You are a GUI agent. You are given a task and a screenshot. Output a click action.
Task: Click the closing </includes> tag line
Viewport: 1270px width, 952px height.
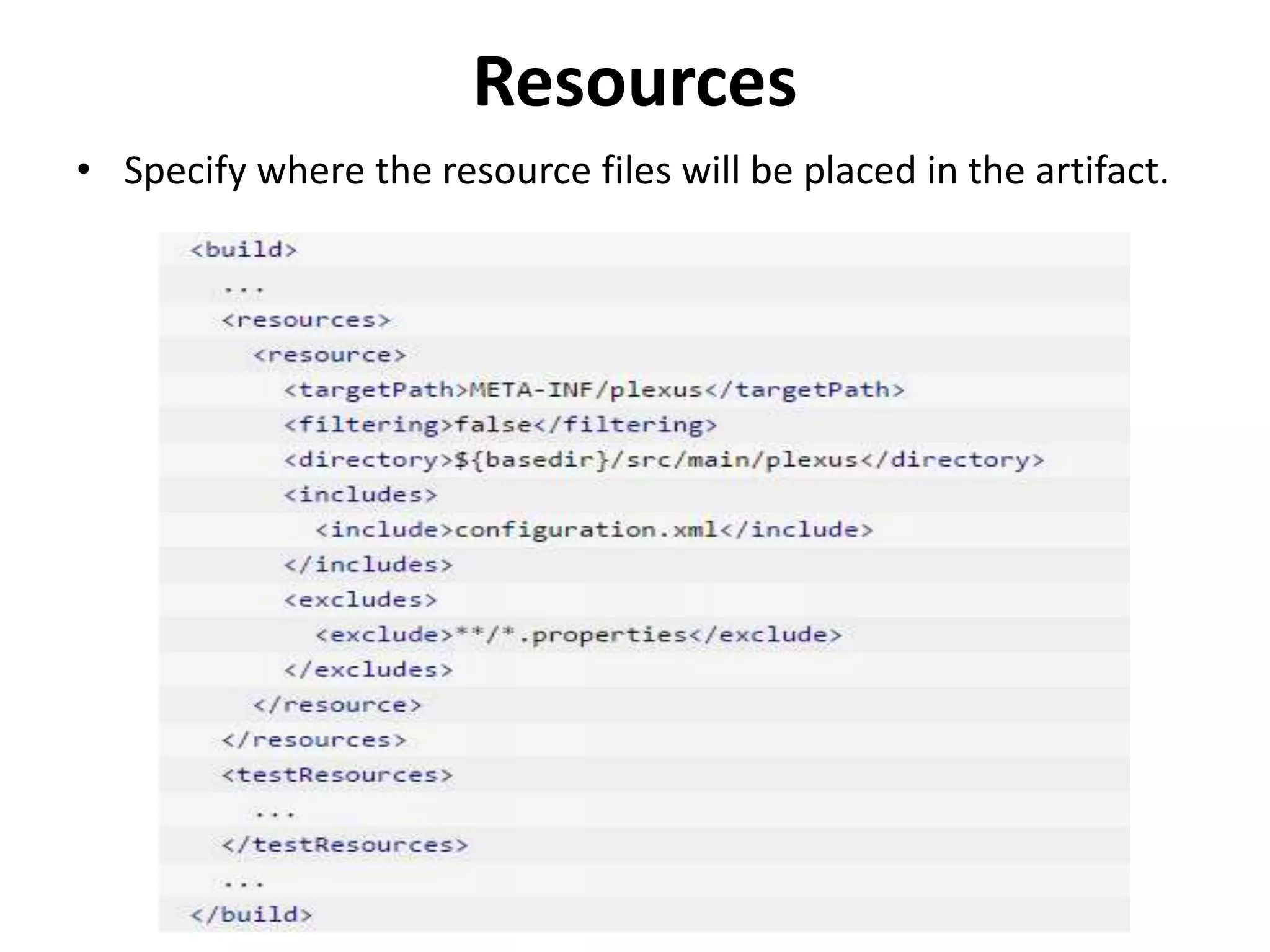point(369,565)
